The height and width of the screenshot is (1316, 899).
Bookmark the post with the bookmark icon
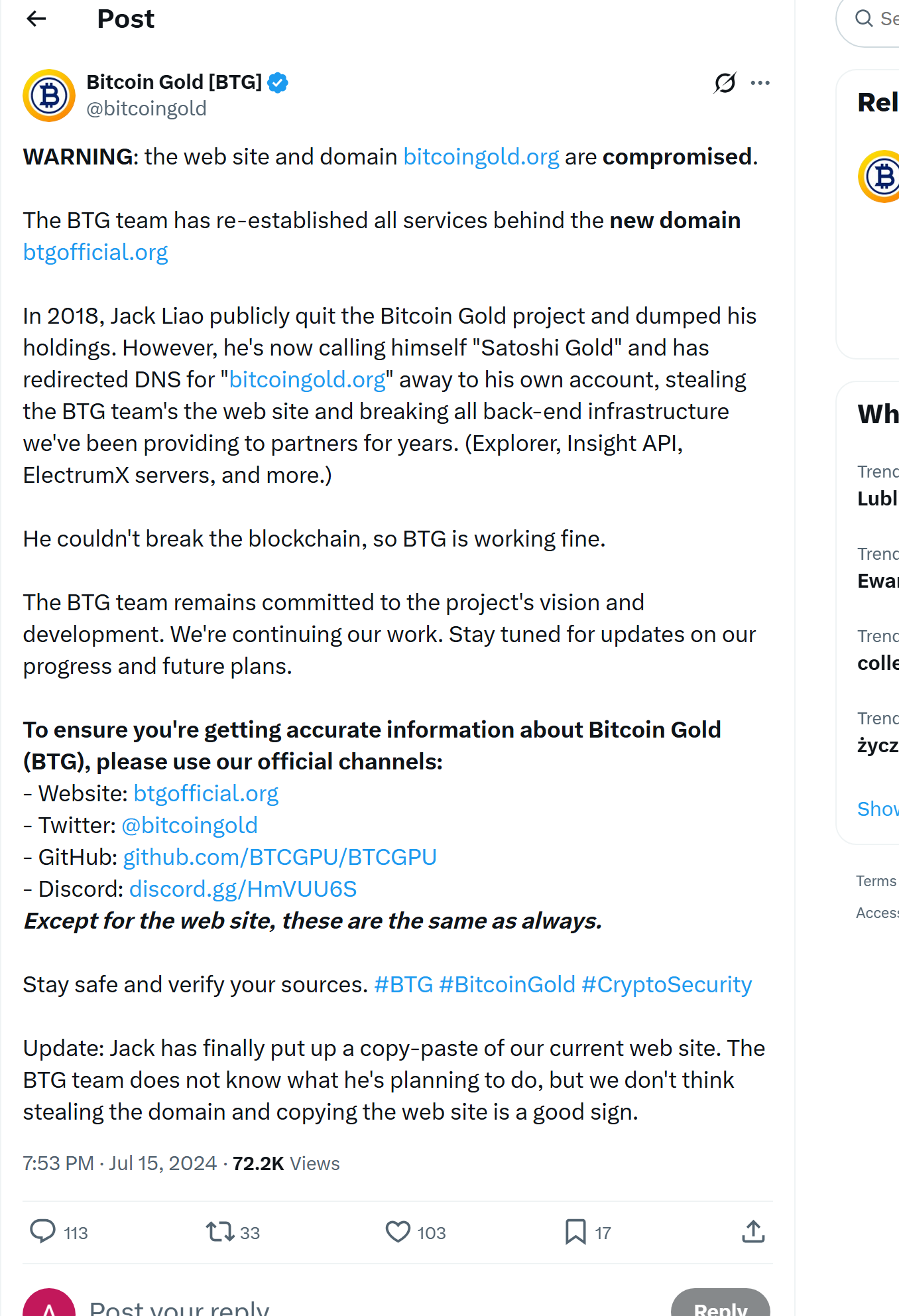575,1232
